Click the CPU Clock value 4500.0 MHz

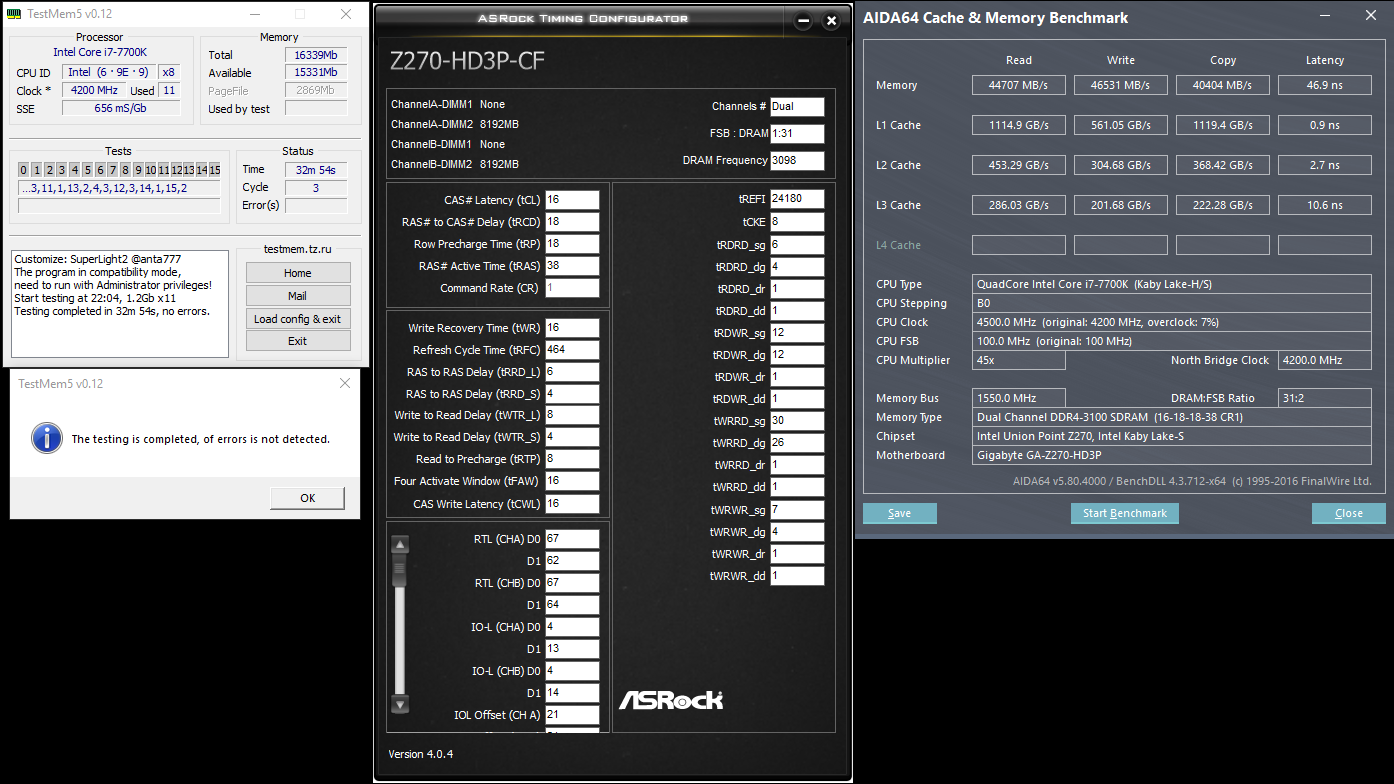pyautogui.click(x=1172, y=323)
